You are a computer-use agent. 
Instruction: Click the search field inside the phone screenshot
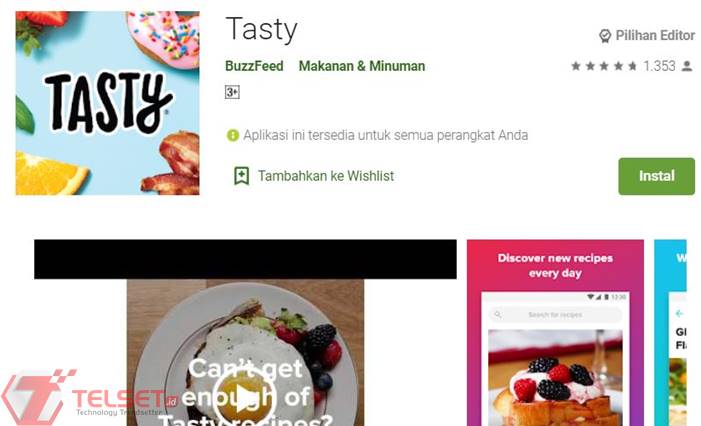555,315
